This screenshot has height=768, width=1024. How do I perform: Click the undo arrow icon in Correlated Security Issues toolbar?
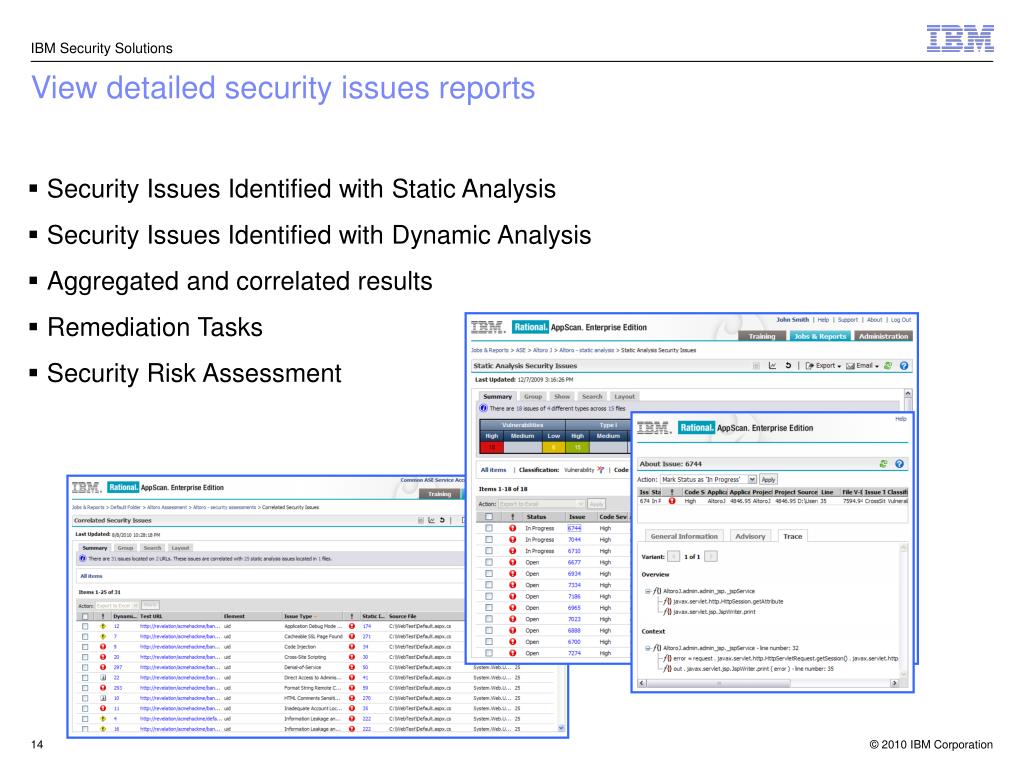442,520
